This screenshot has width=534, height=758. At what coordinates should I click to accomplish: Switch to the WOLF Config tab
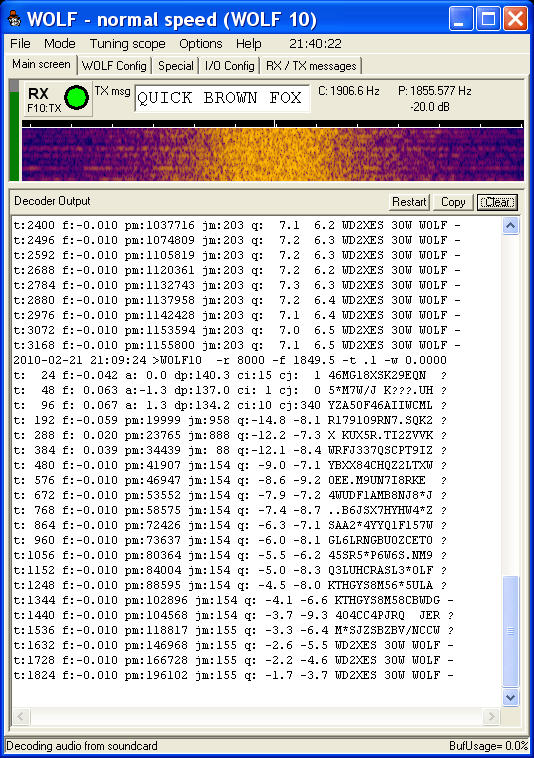[114, 66]
